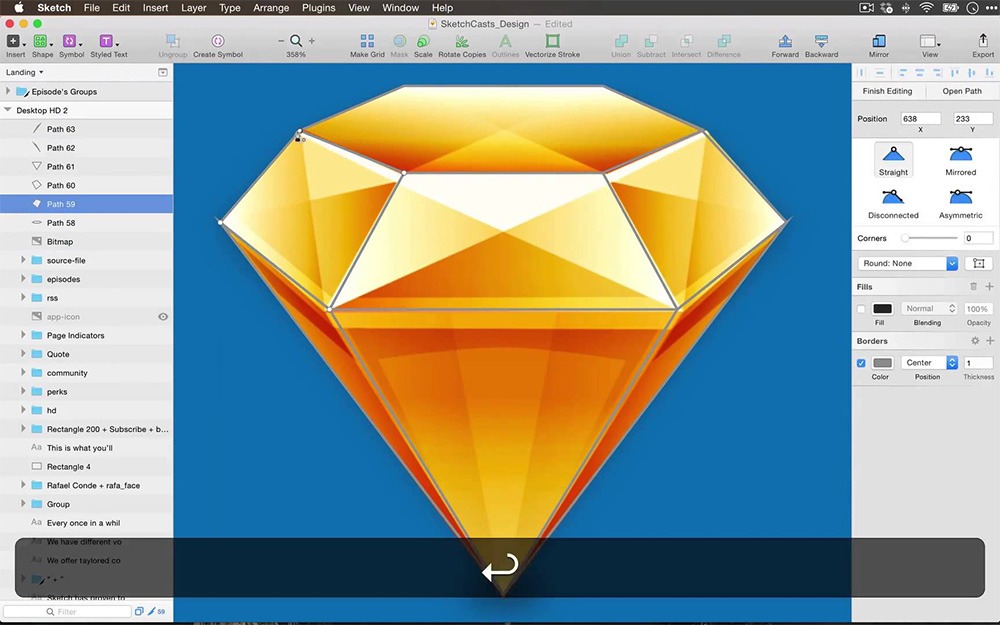Click Vectorize Stroke icon
Viewport: 1000px width, 625px height.
coord(552,41)
